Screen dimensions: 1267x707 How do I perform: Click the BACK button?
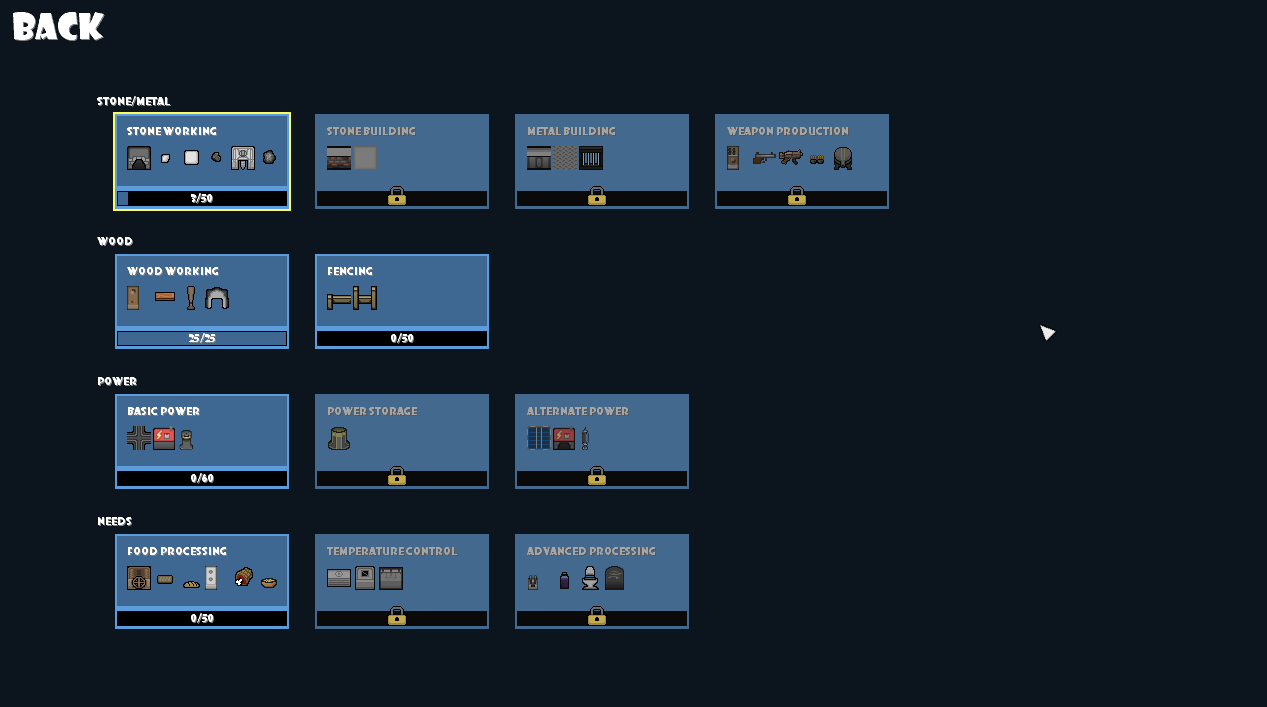pos(58,27)
